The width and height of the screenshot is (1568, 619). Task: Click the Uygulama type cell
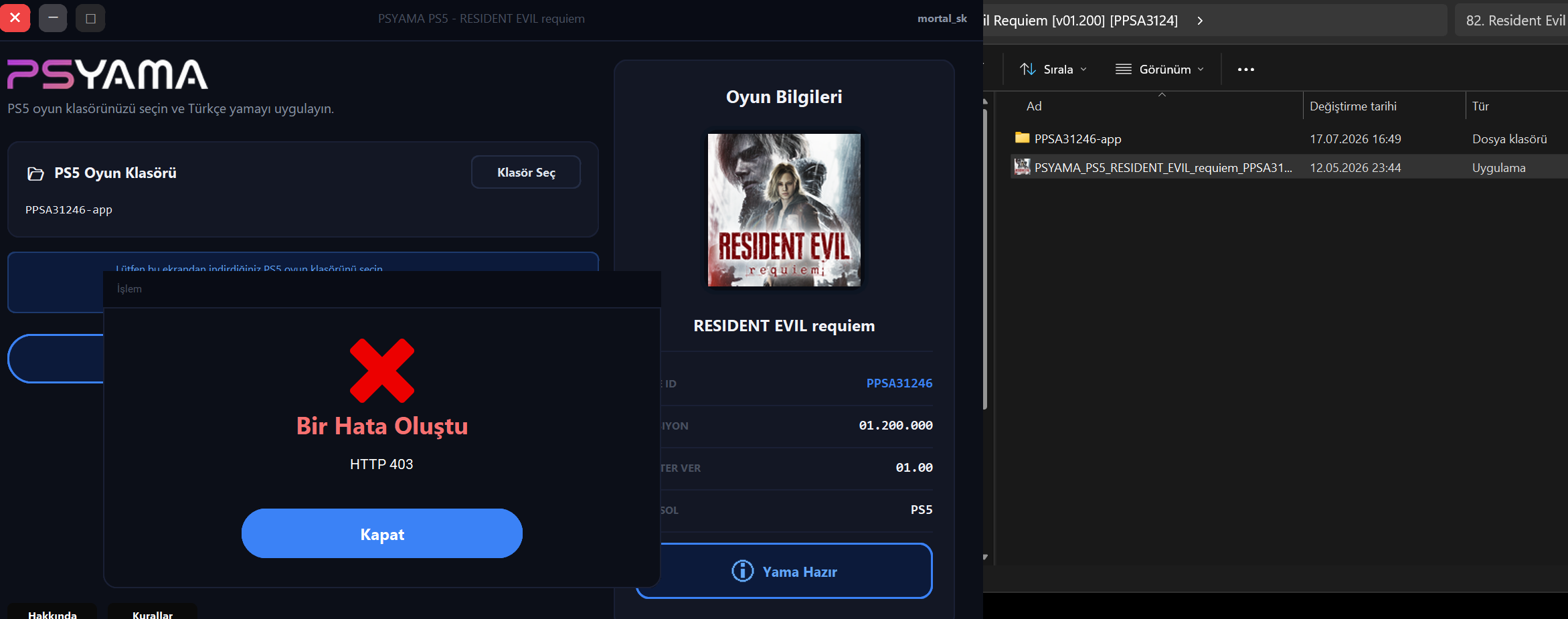point(1499,168)
